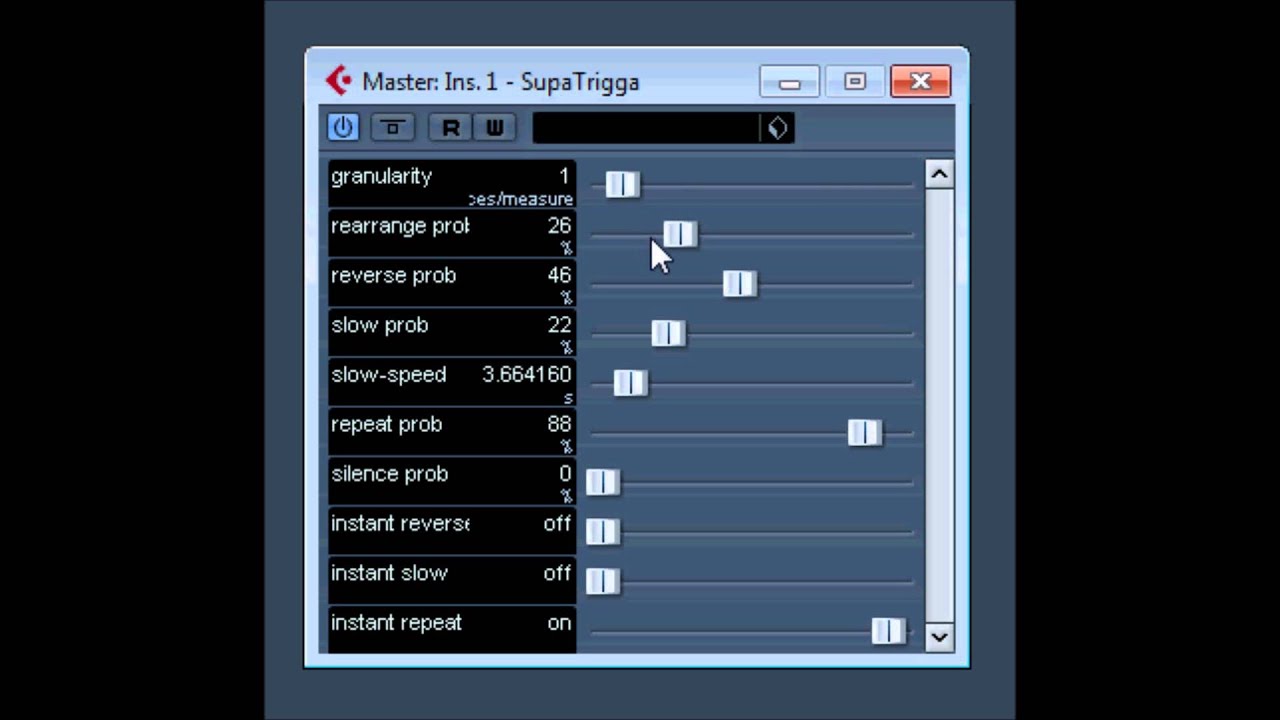Click the silence prob value 0
This screenshot has width=1280, height=720.
click(565, 474)
